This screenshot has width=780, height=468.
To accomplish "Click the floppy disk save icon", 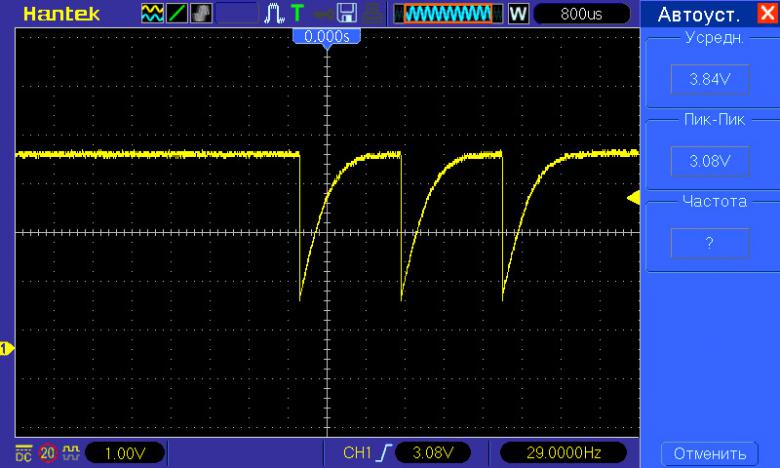I will tap(347, 13).
